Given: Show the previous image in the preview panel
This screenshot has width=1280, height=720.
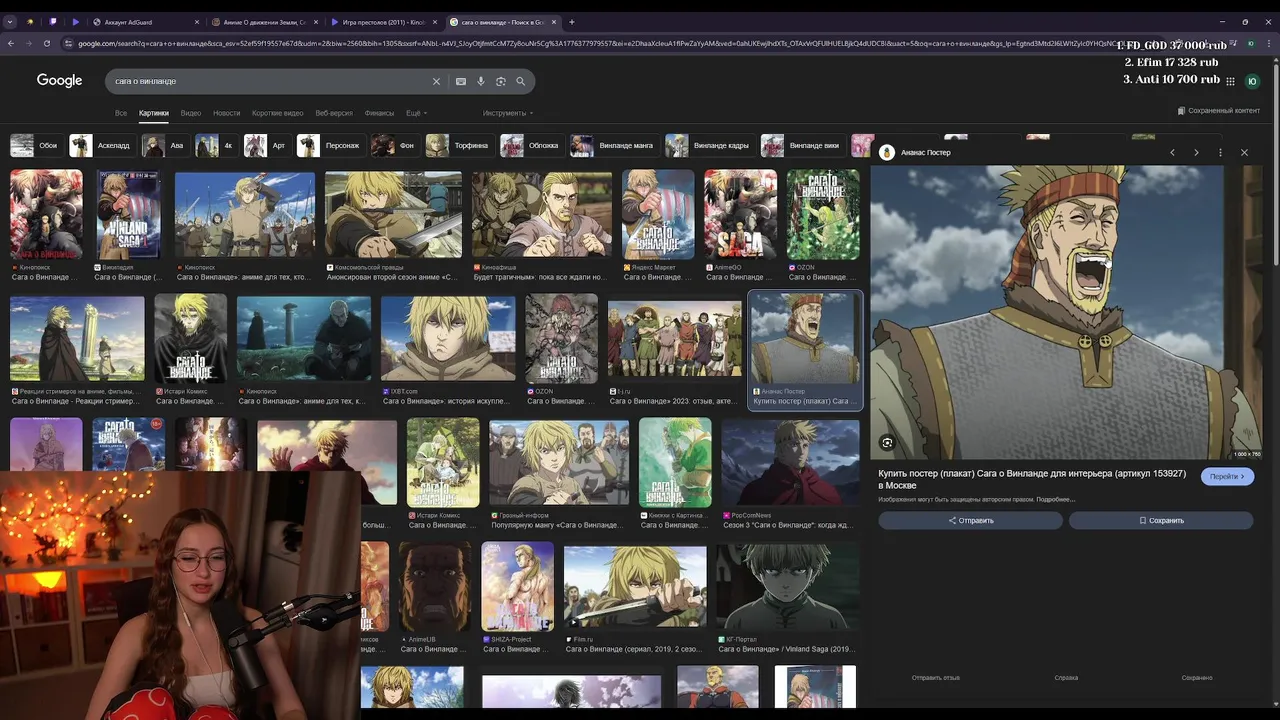Looking at the screenshot, I should pos(1172,152).
